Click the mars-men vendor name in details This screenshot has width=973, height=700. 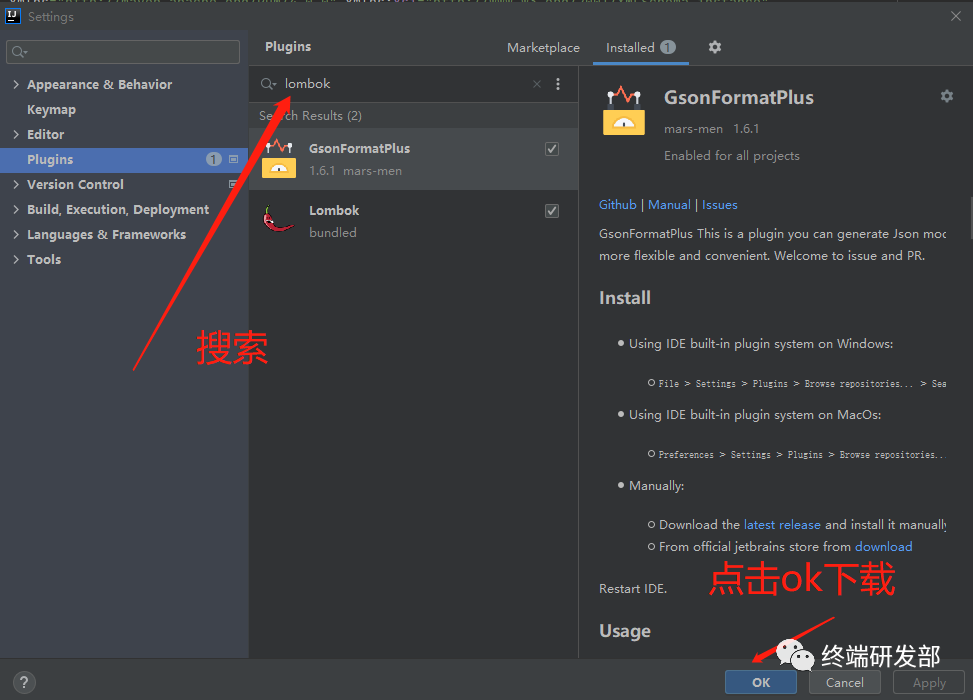pos(693,129)
